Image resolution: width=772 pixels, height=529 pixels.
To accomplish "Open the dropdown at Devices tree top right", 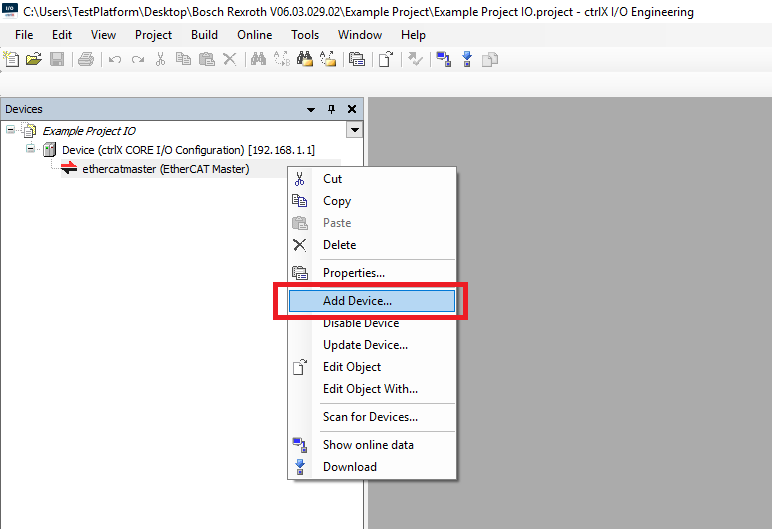I will coord(354,130).
